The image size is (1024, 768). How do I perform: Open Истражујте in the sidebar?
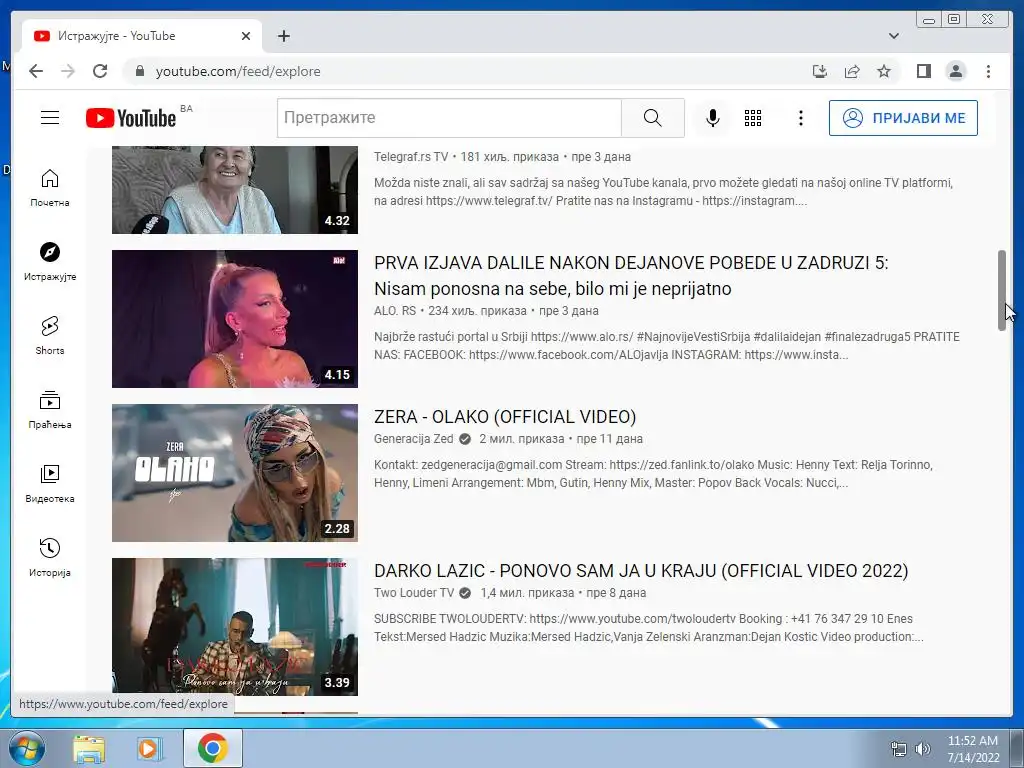[50, 262]
